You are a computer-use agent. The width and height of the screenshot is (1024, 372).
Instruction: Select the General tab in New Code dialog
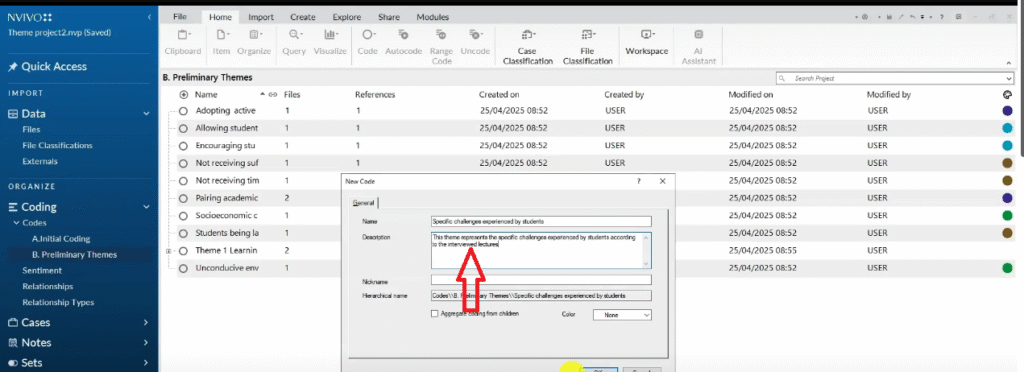click(x=363, y=203)
